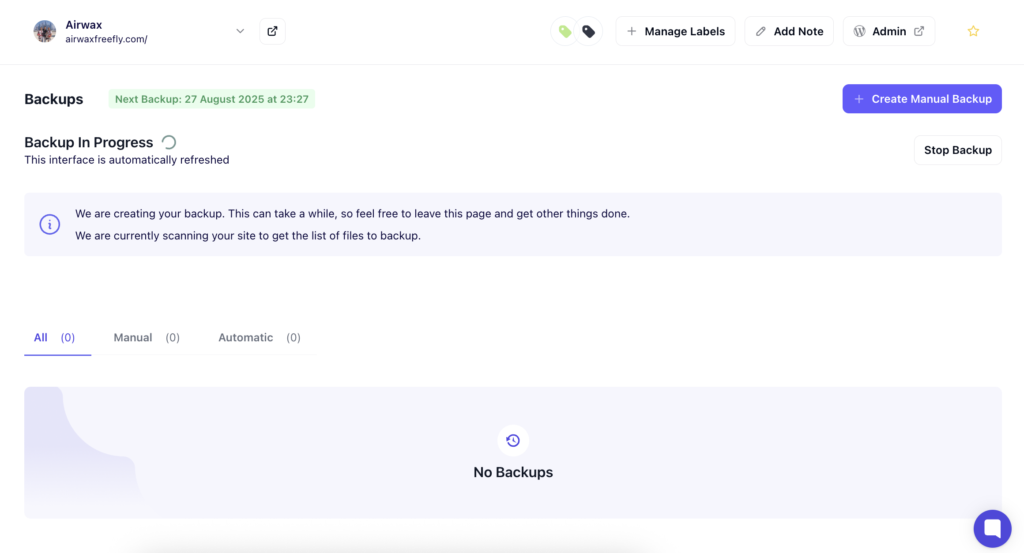
Task: Expand the Airwax site selector chevron
Action: 240,31
